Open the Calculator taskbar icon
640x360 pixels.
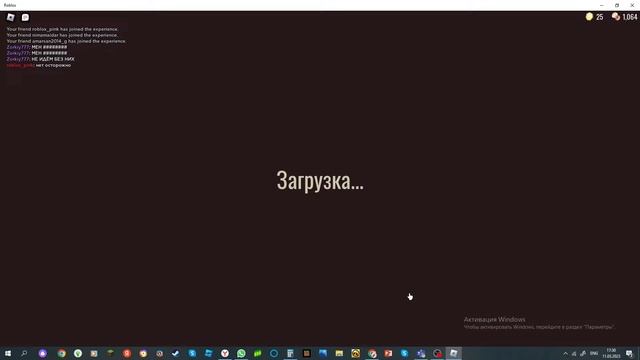tap(290, 353)
